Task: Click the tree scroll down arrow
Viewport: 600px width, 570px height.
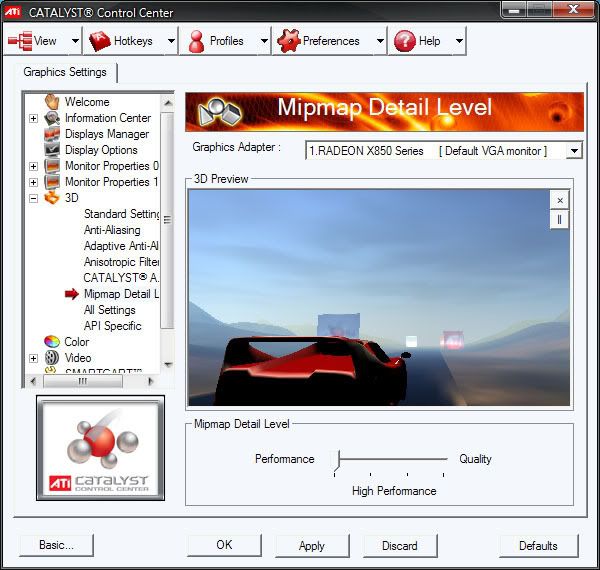Action: pos(168,364)
